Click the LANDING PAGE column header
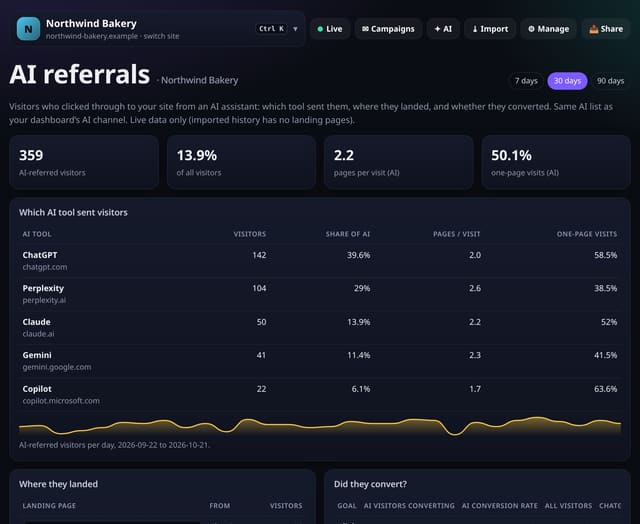Viewport: 640px width, 524px height. click(x=49, y=506)
